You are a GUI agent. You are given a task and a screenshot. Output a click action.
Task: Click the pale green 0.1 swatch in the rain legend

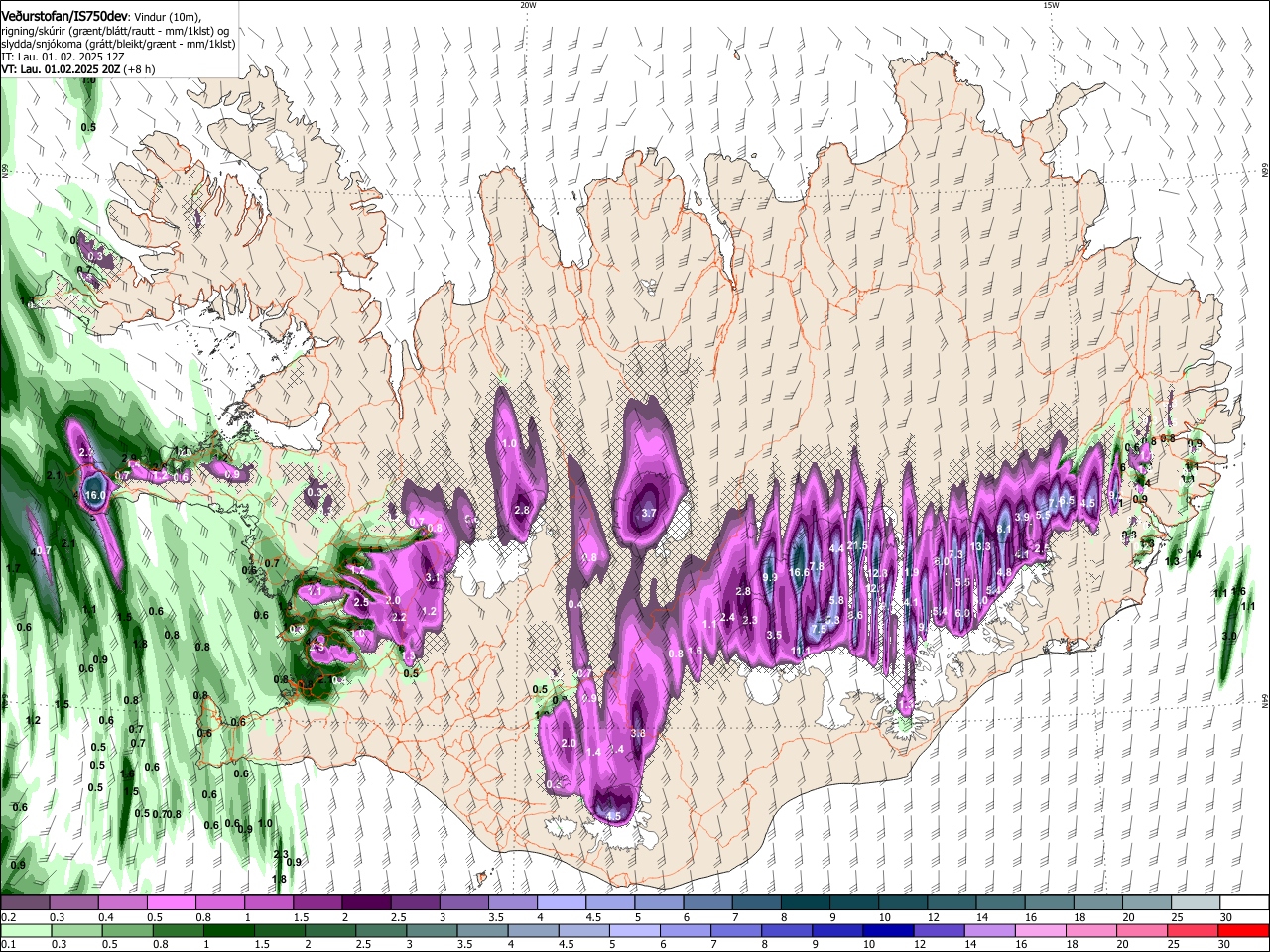coord(26,930)
